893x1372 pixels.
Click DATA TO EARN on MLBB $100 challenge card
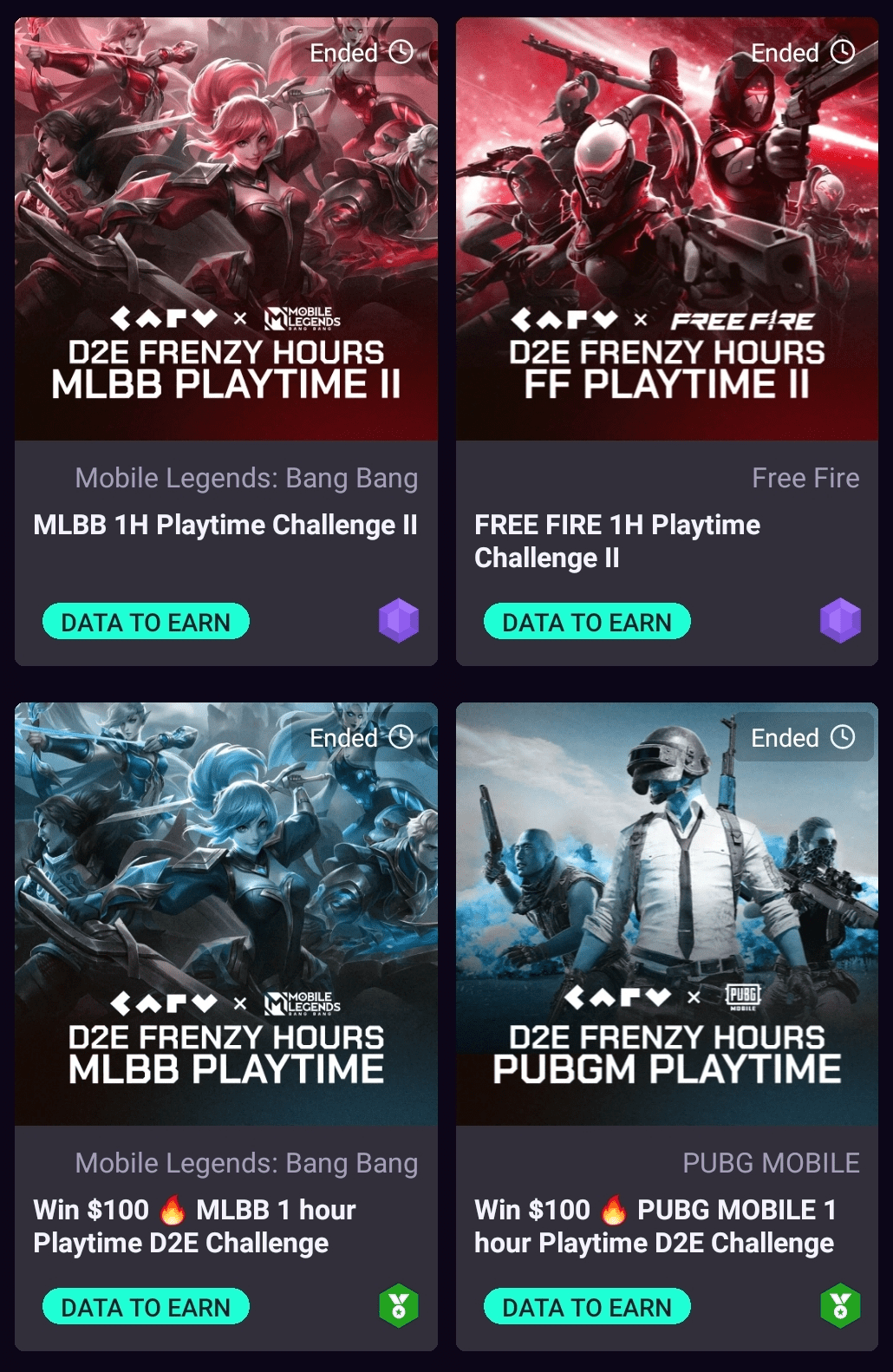[146, 1307]
